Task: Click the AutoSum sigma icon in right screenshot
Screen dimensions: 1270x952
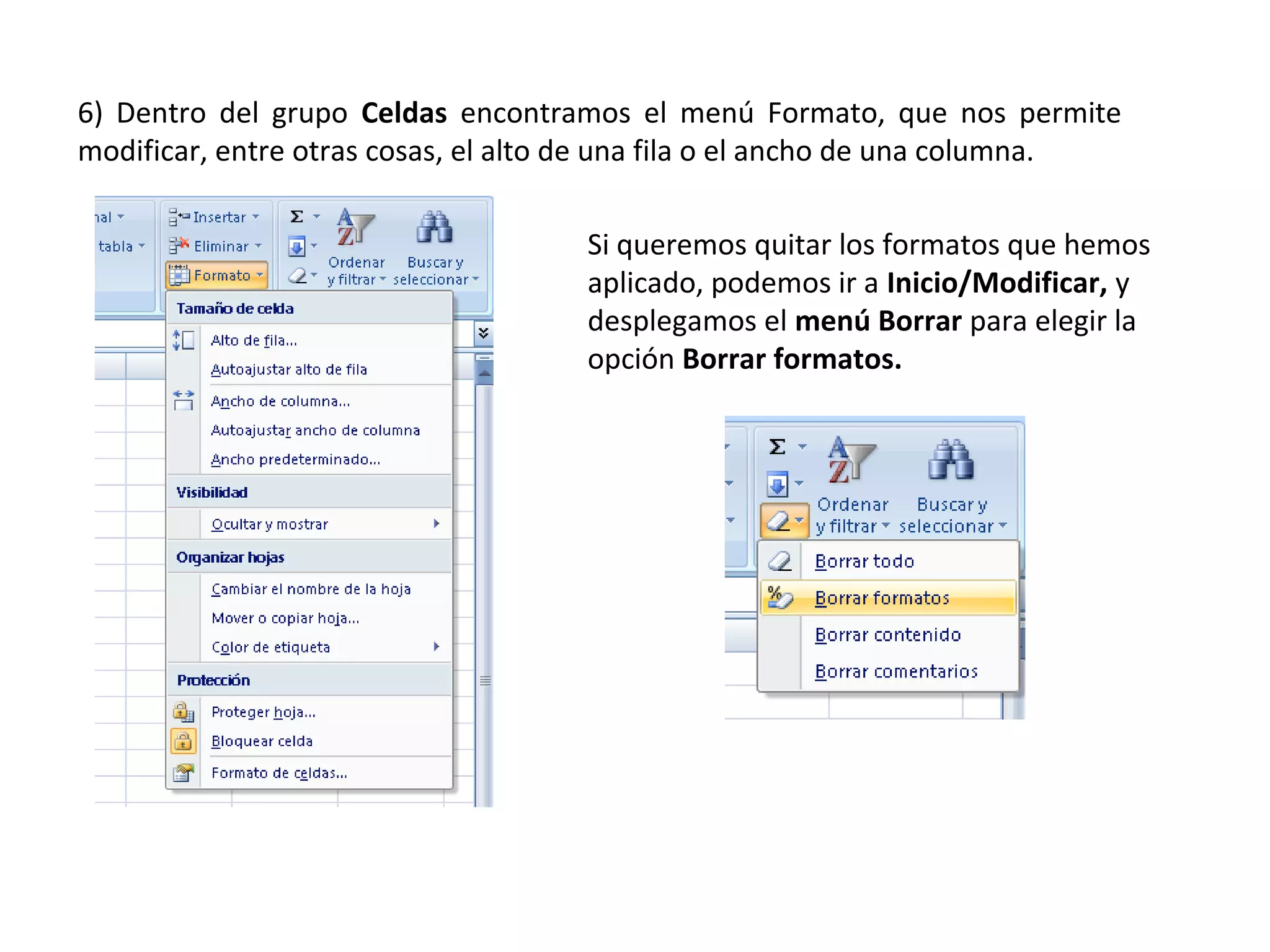Action: pos(778,447)
